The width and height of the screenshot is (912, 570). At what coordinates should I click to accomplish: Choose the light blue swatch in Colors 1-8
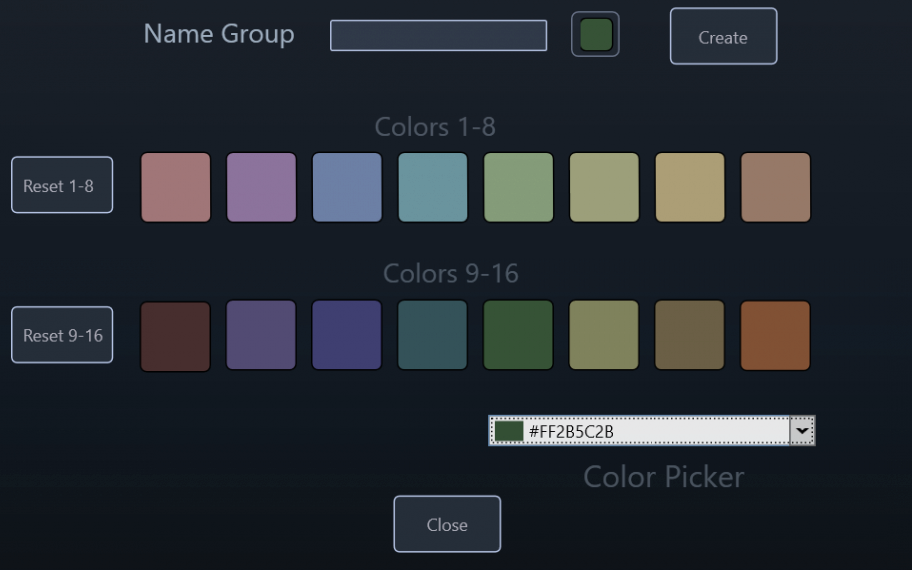[x=347, y=187]
